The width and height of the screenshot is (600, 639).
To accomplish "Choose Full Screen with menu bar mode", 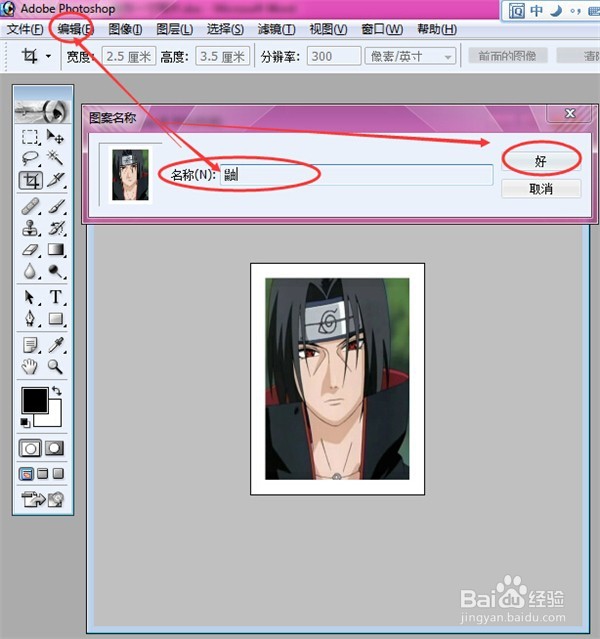I will (42, 474).
